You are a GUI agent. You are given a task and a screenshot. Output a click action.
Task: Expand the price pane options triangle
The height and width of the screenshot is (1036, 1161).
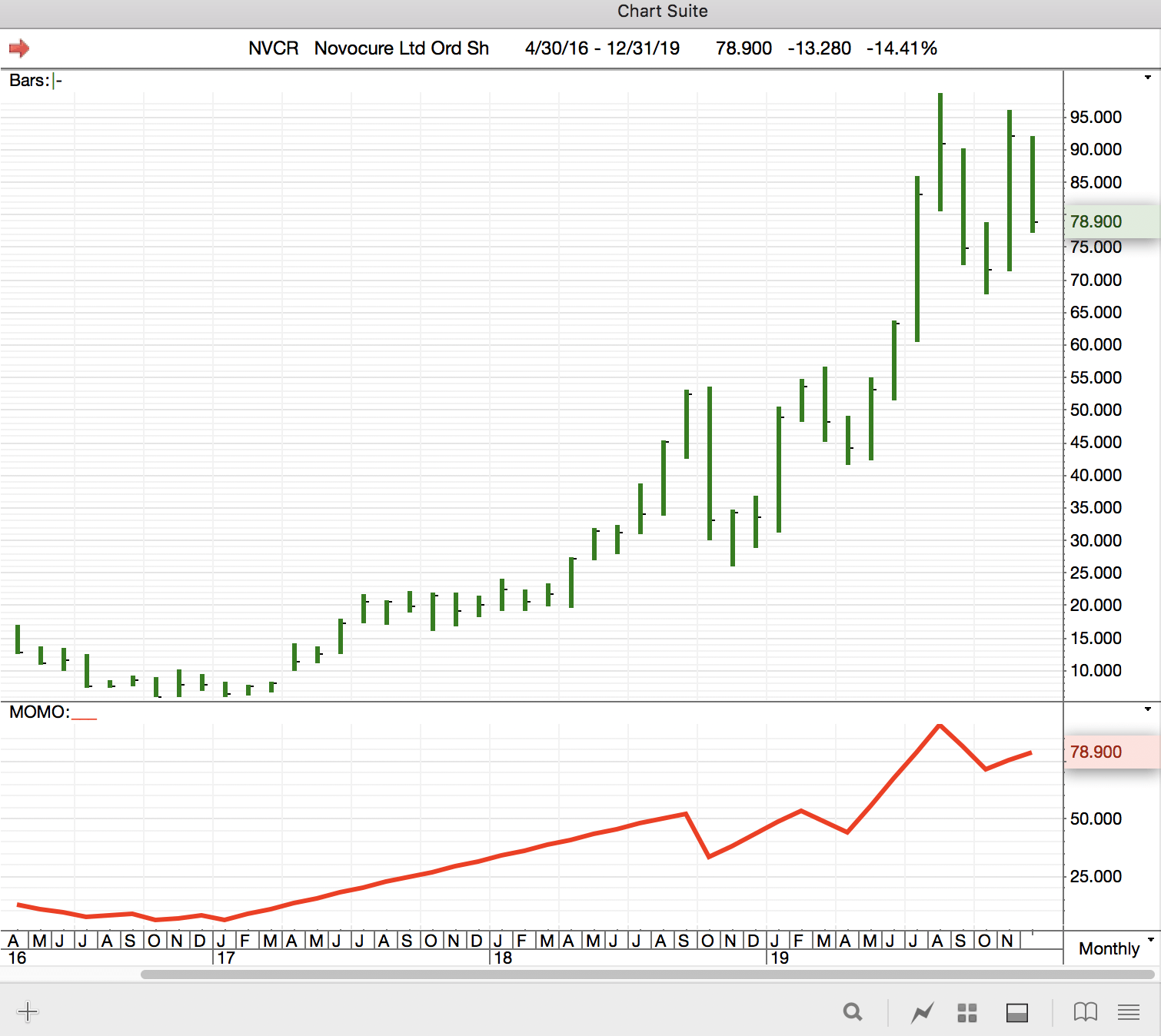[x=1148, y=78]
